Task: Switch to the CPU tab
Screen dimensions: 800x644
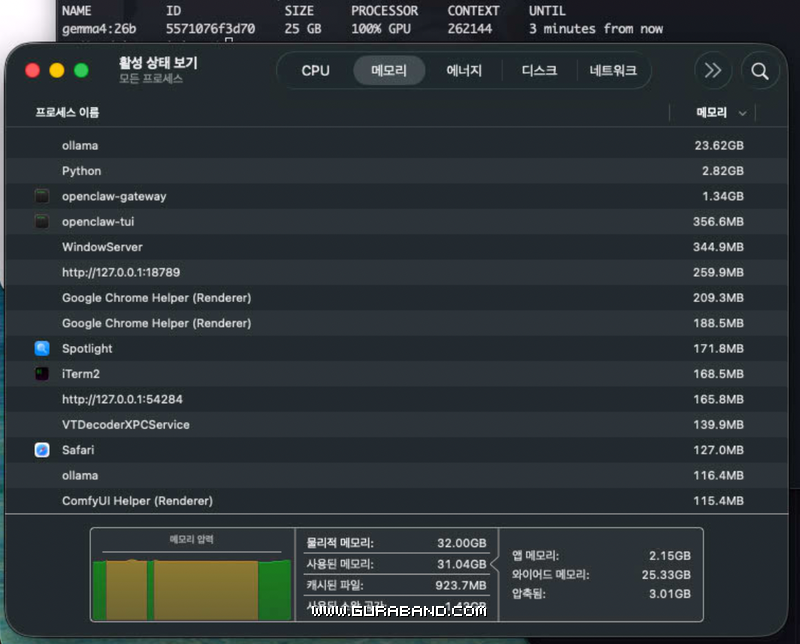Action: click(315, 71)
